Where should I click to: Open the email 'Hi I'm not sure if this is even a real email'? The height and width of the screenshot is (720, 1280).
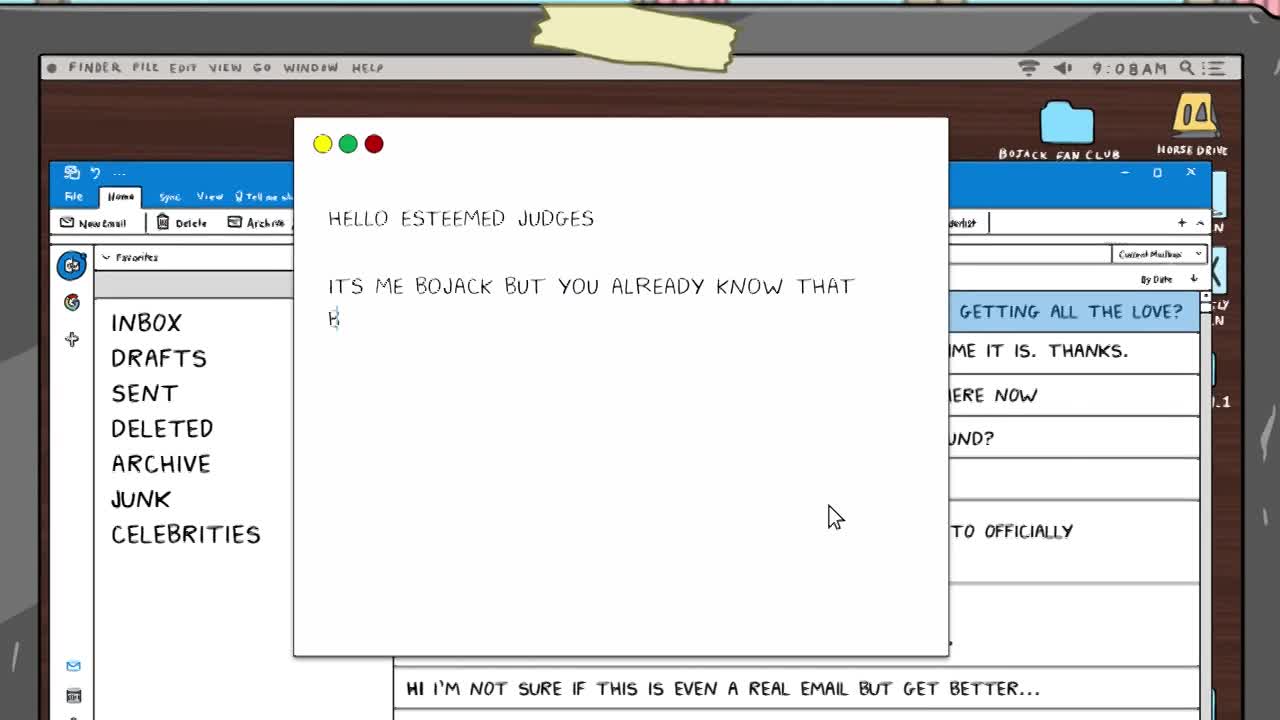(x=797, y=688)
